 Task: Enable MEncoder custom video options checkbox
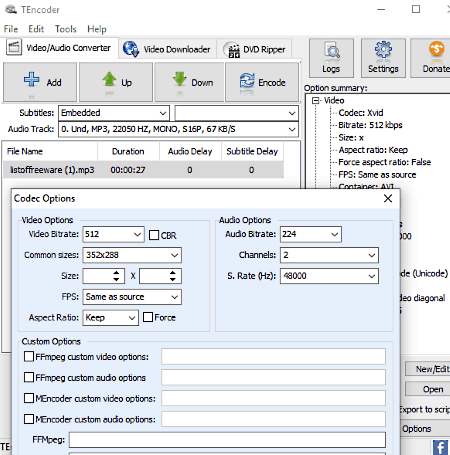tap(29, 398)
